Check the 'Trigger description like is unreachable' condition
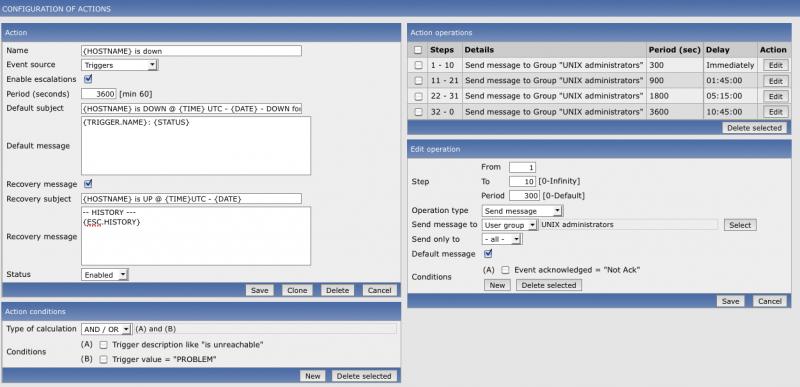Screen dimensions: 800x387 coord(104,345)
